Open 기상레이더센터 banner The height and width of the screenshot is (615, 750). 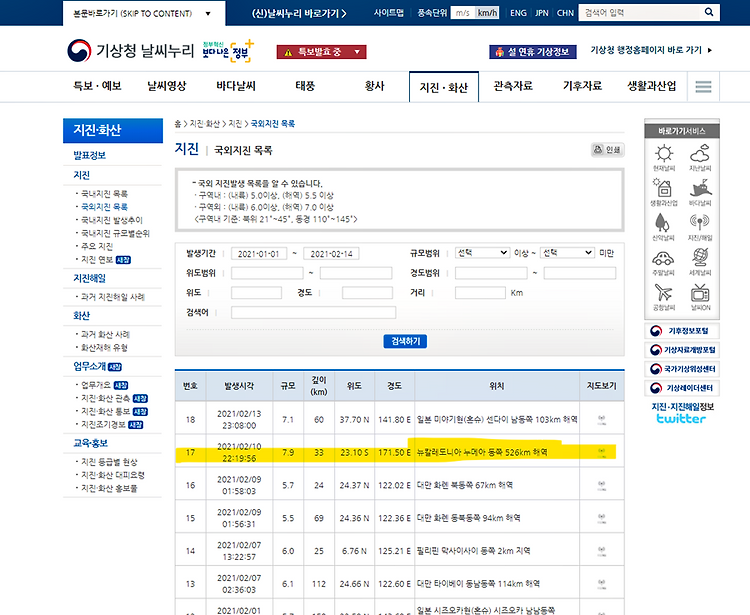(x=682, y=388)
